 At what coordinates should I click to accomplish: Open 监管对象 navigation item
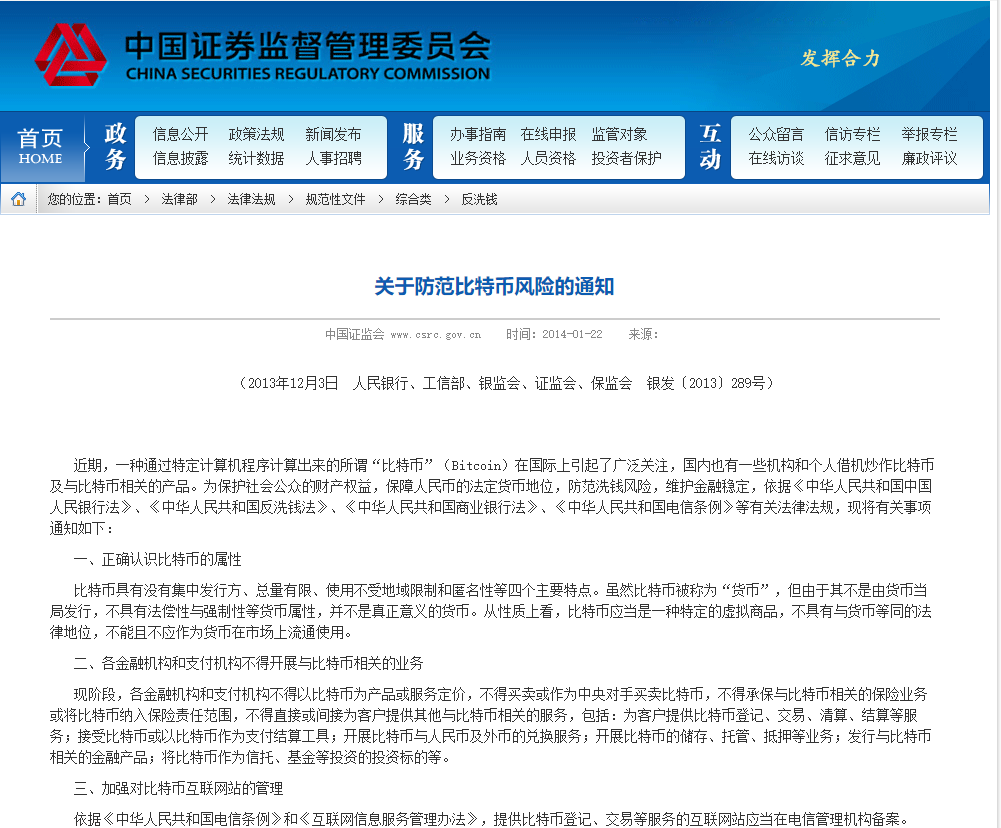[x=619, y=134]
